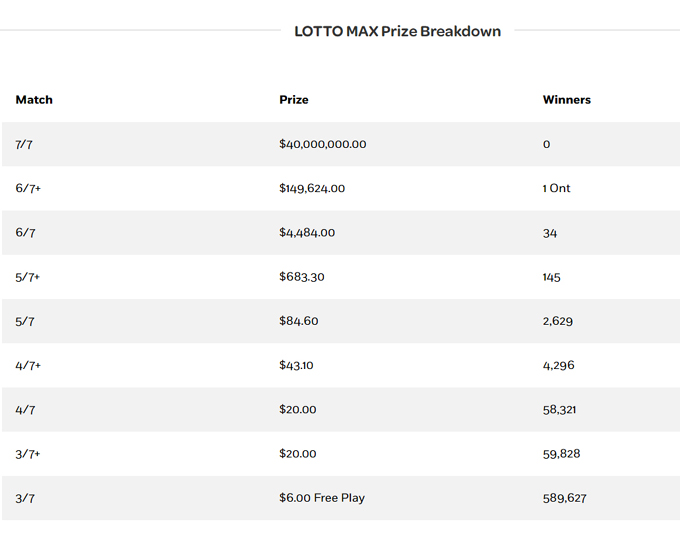
Task: Click the 589,627 winners count
Action: 564,497
